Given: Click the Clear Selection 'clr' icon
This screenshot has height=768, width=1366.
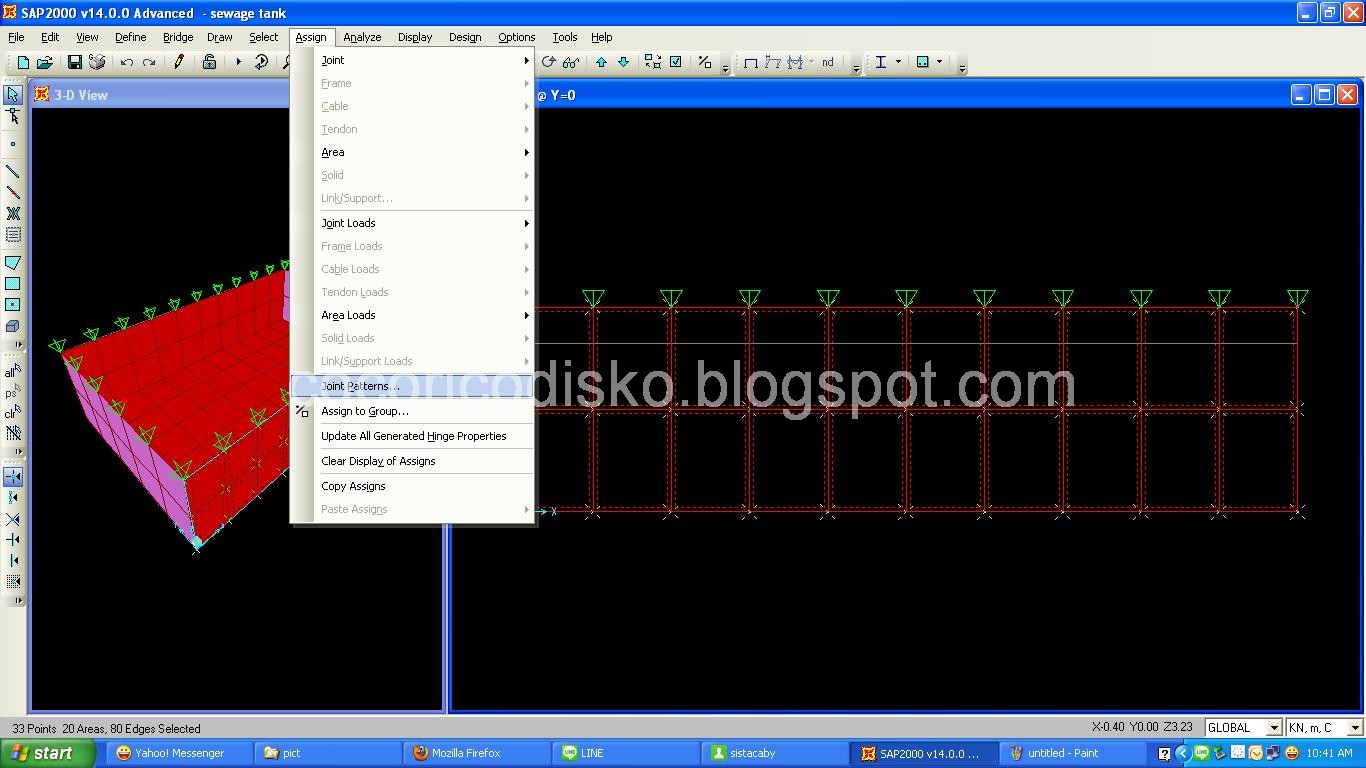Looking at the screenshot, I should click(x=13, y=413).
